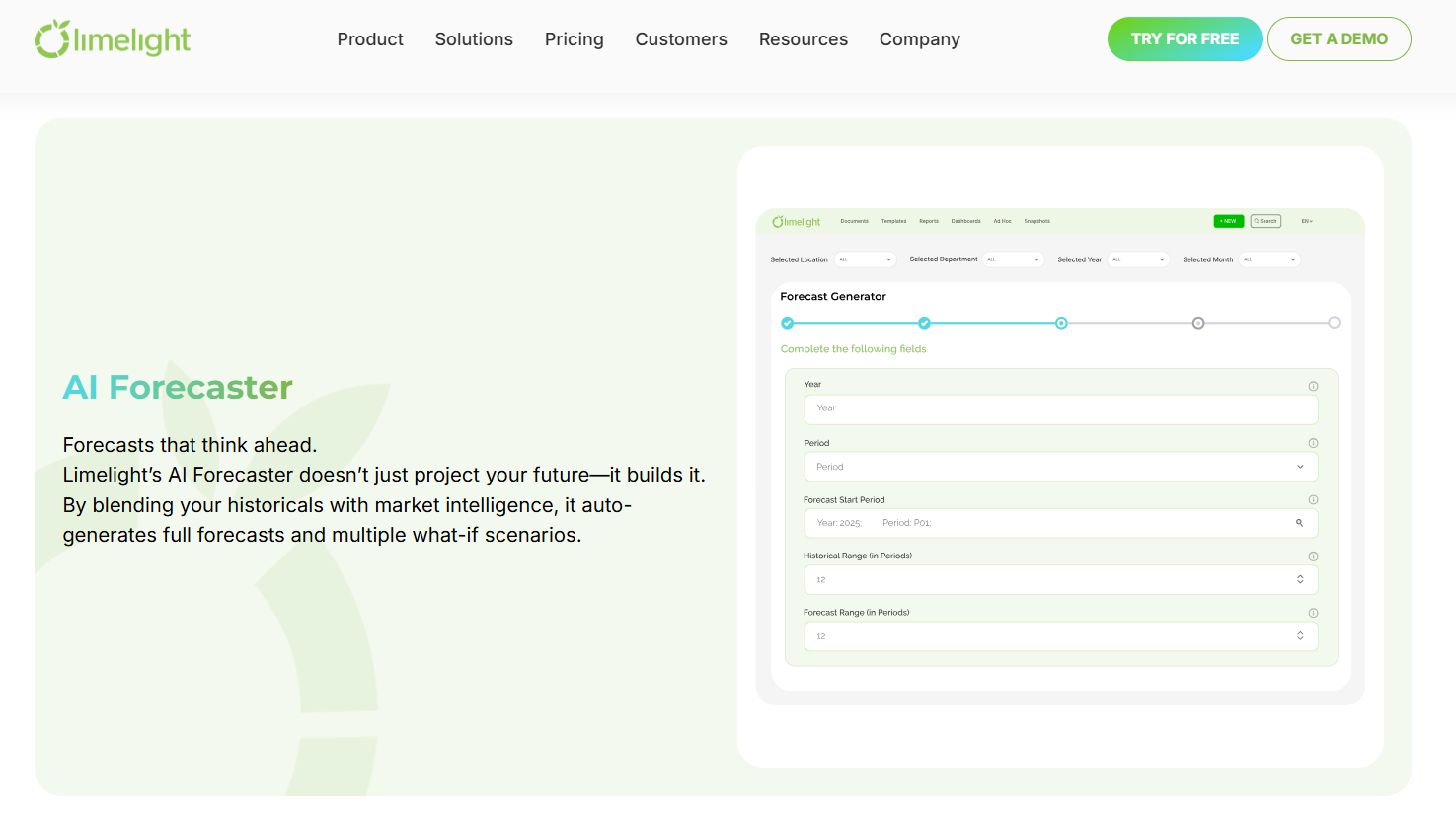Click the Year input field
This screenshot has height=815, width=1456.
(x=1061, y=409)
